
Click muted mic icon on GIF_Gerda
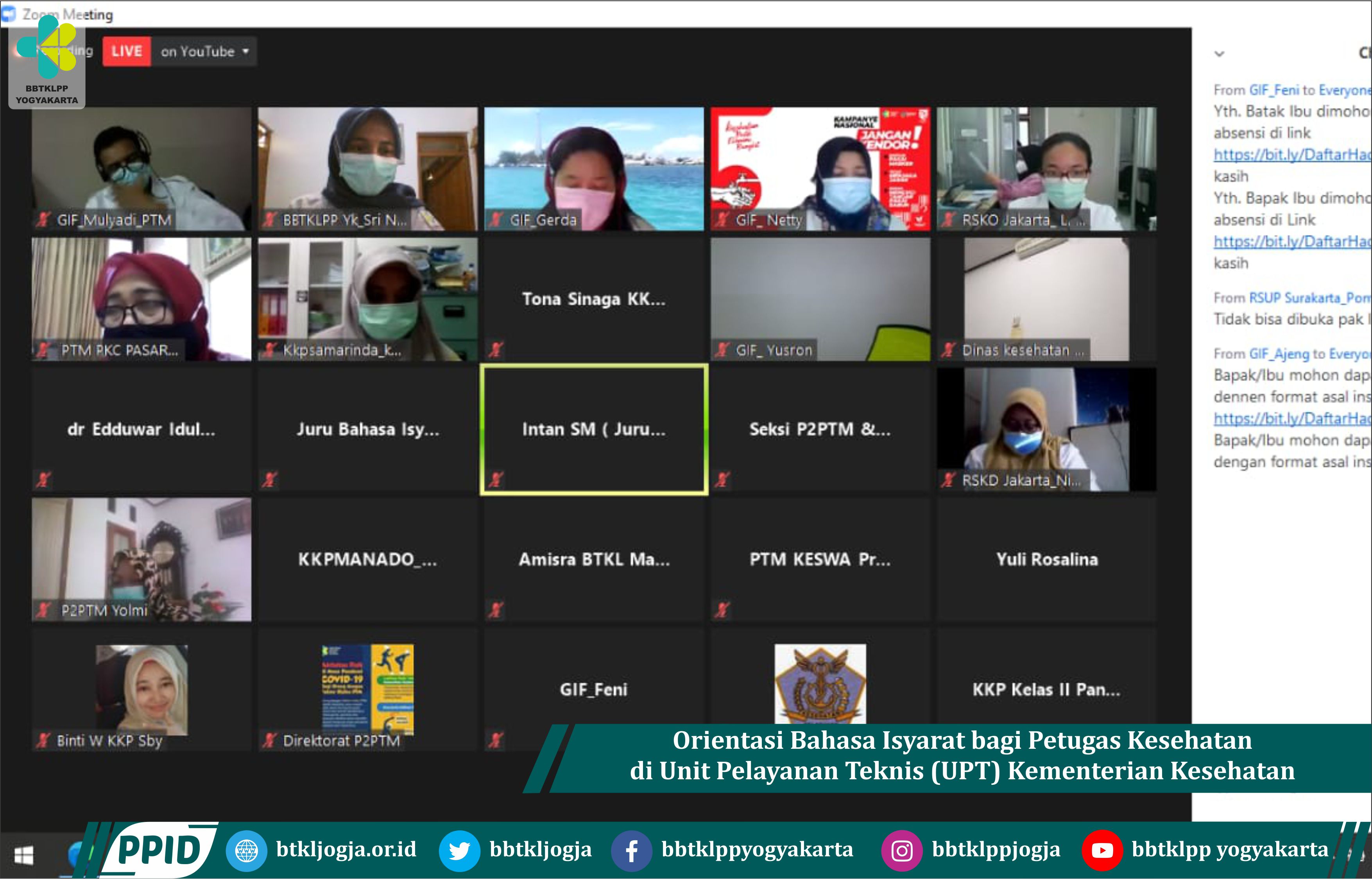point(496,220)
